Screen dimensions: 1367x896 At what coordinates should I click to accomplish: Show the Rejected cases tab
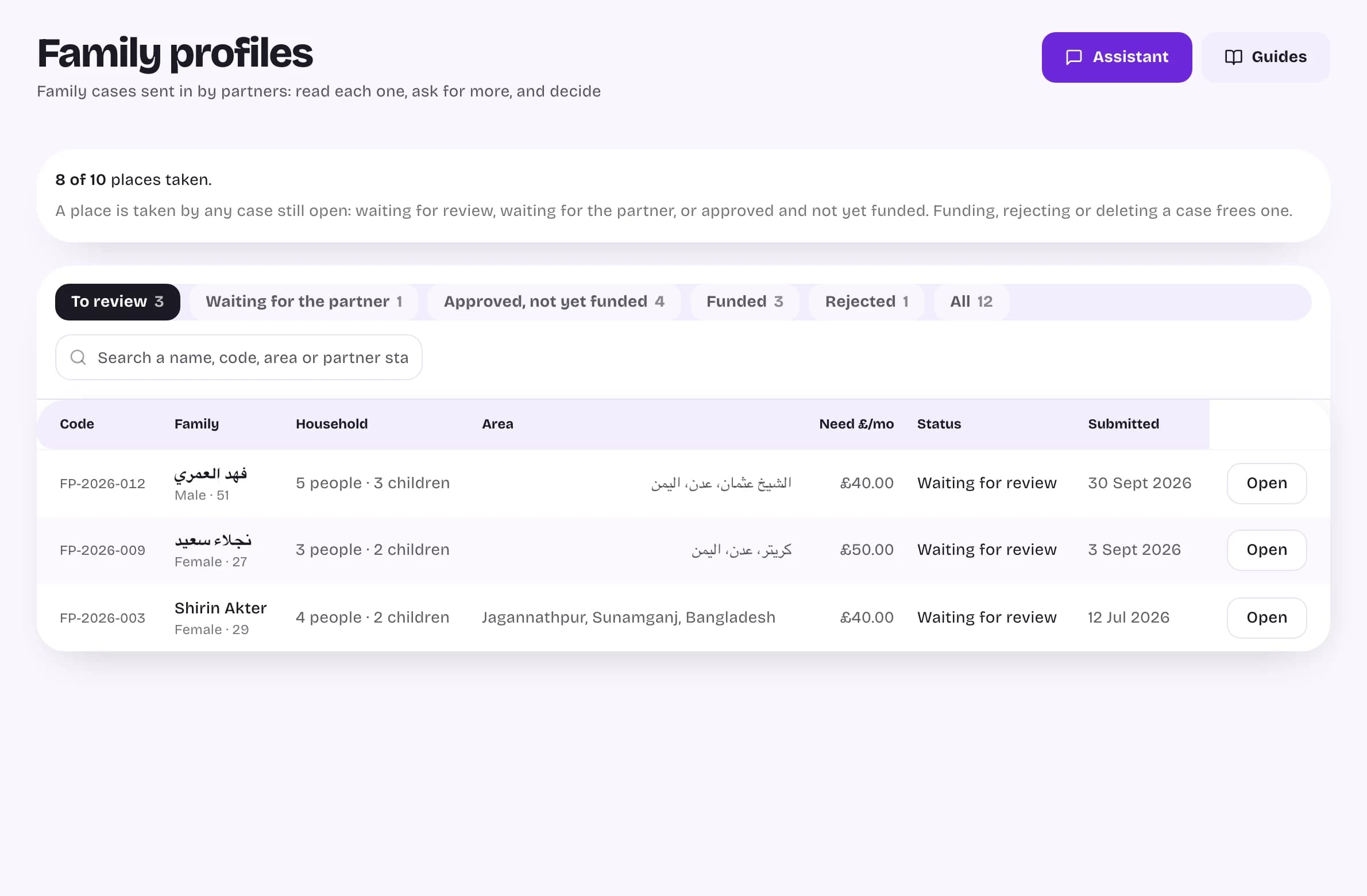(866, 302)
